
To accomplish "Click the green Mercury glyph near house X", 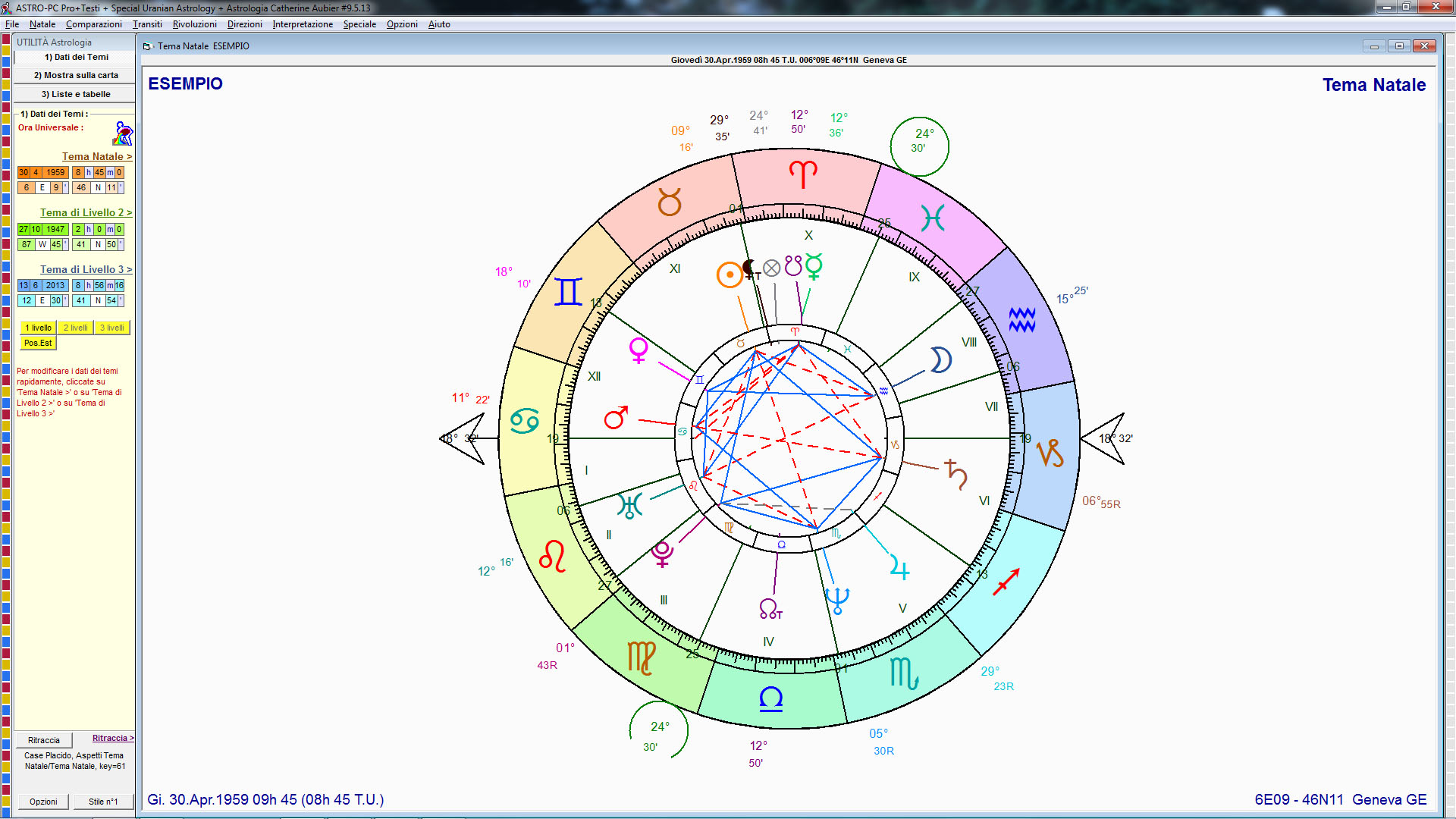I will tap(814, 267).
